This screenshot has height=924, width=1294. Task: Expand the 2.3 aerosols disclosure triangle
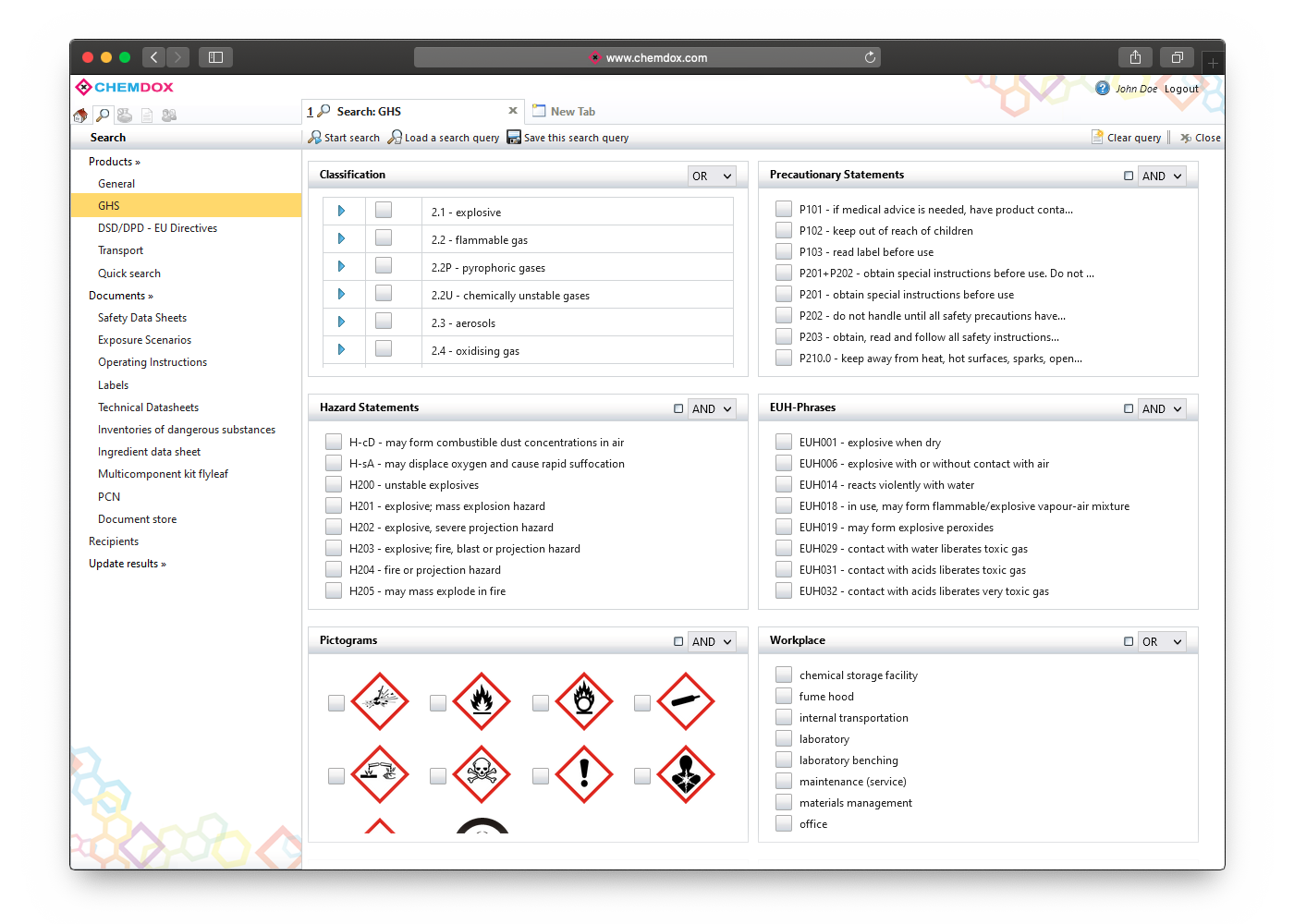343,321
